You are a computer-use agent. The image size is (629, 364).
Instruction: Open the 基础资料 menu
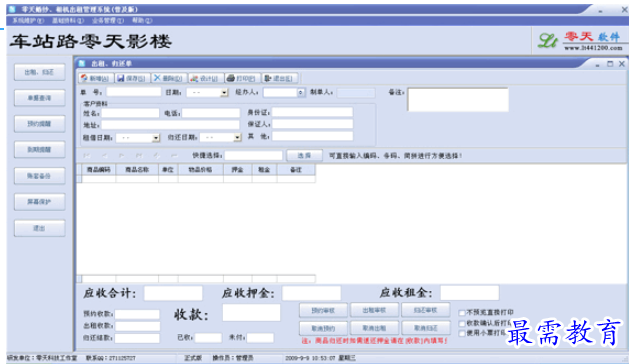(68, 20)
